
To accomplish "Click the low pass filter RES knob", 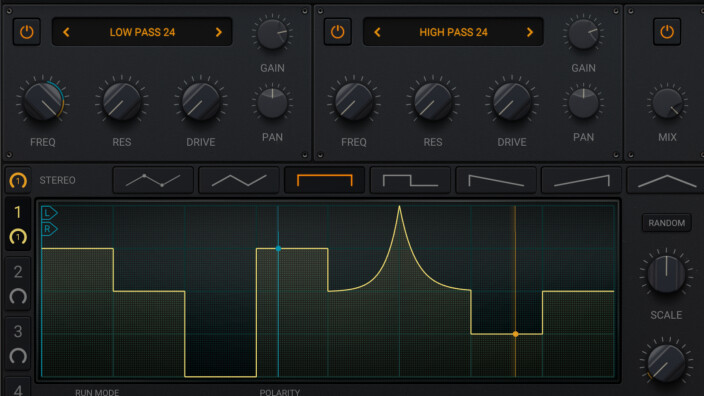I will 122,101.
